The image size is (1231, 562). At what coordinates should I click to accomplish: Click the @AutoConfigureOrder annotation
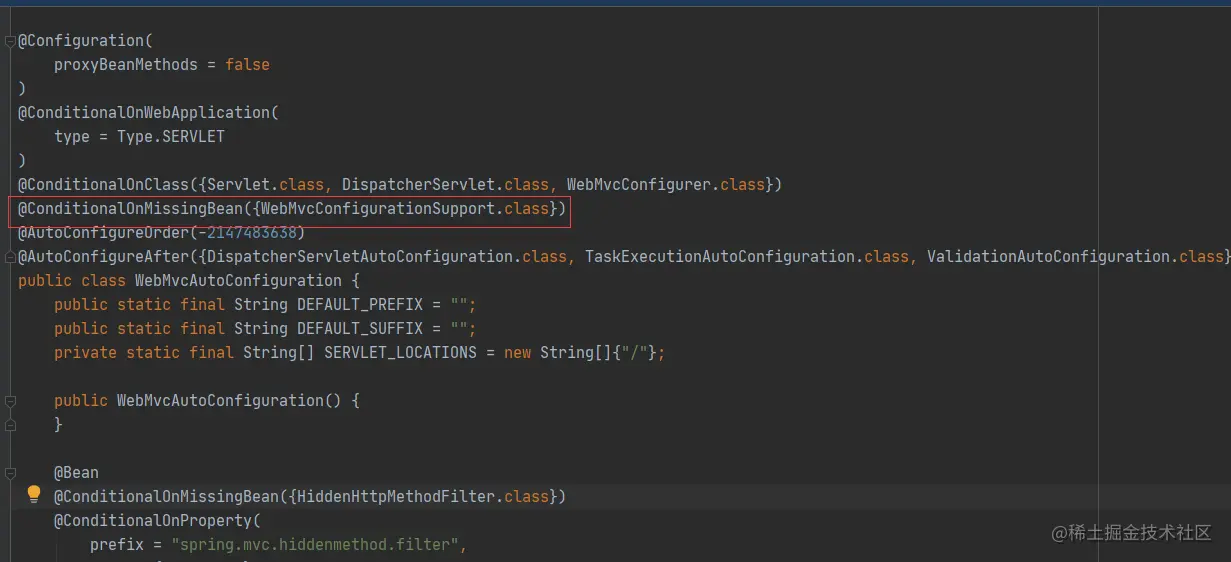click(103, 233)
